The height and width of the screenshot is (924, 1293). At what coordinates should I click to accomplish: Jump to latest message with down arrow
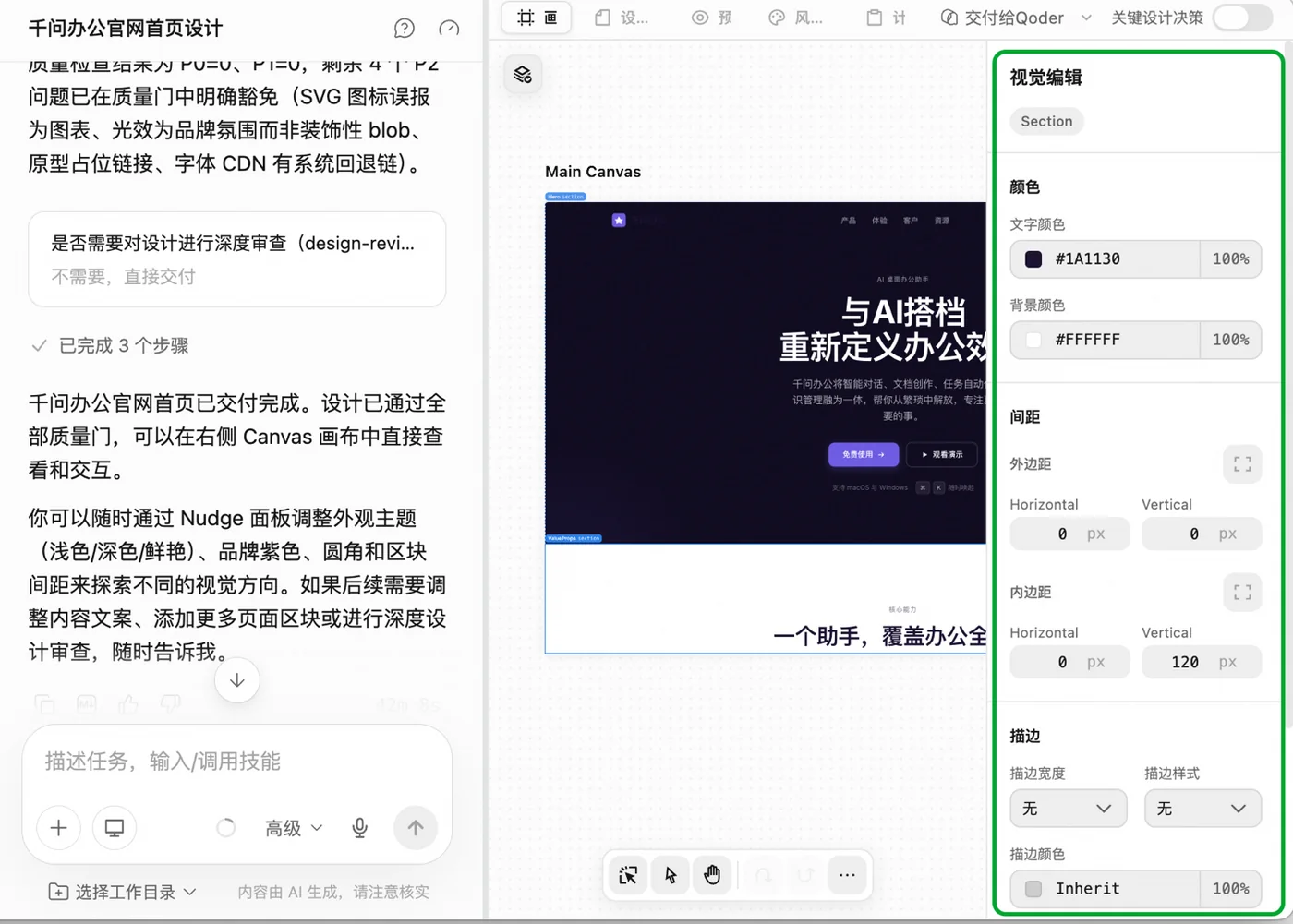237,680
